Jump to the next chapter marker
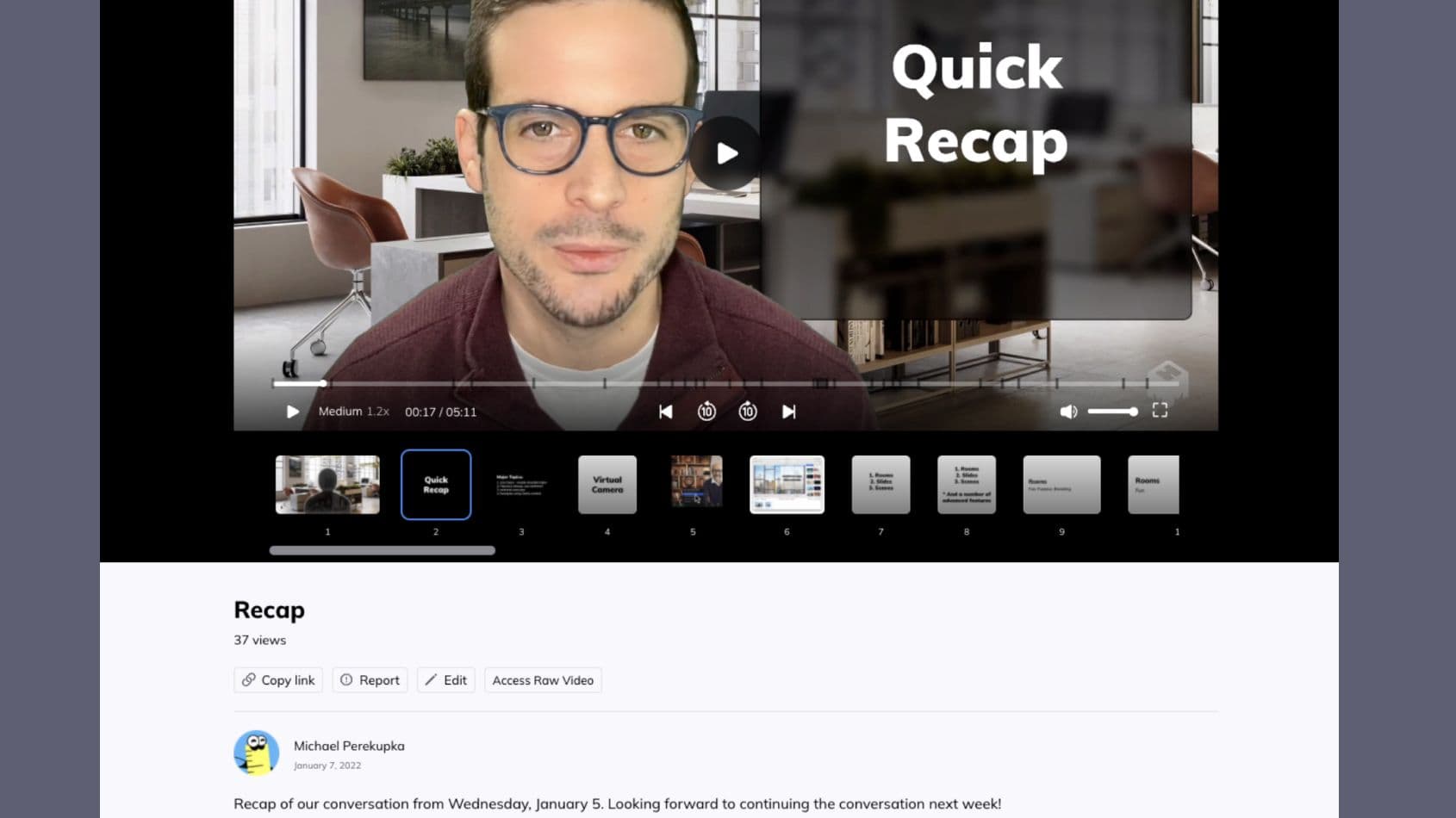This screenshot has height=818, width=1456. (788, 412)
